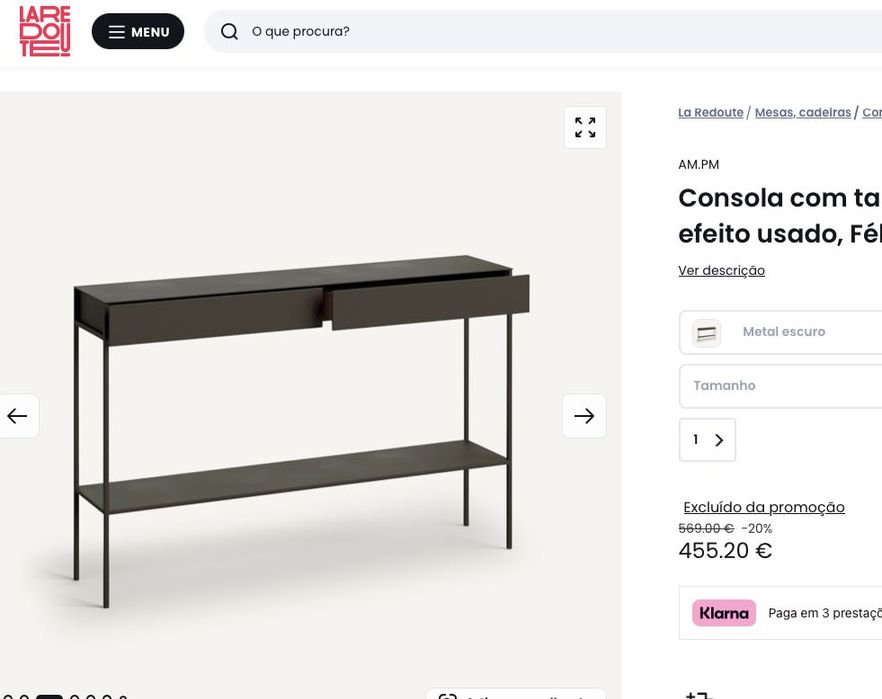Click 'Excluído da promoção' link

[764, 507]
